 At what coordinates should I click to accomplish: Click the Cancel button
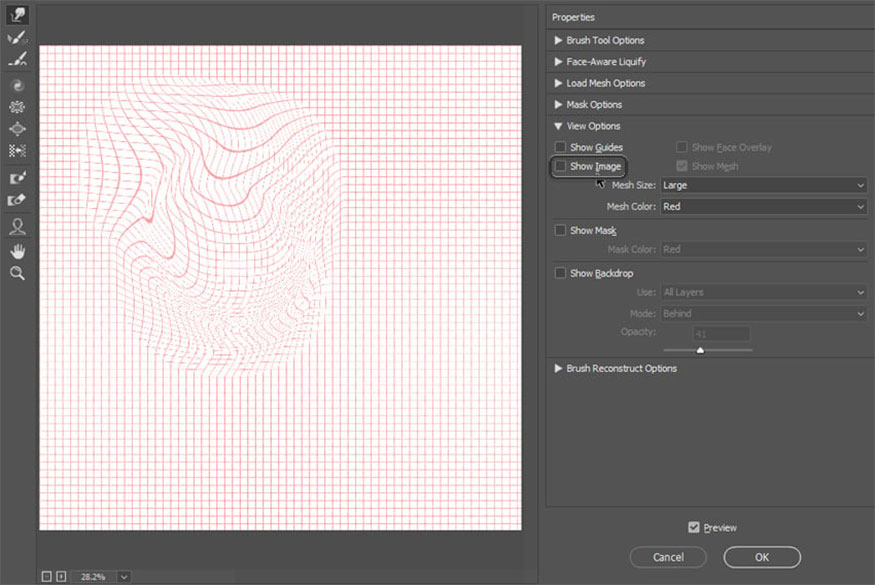pos(668,557)
